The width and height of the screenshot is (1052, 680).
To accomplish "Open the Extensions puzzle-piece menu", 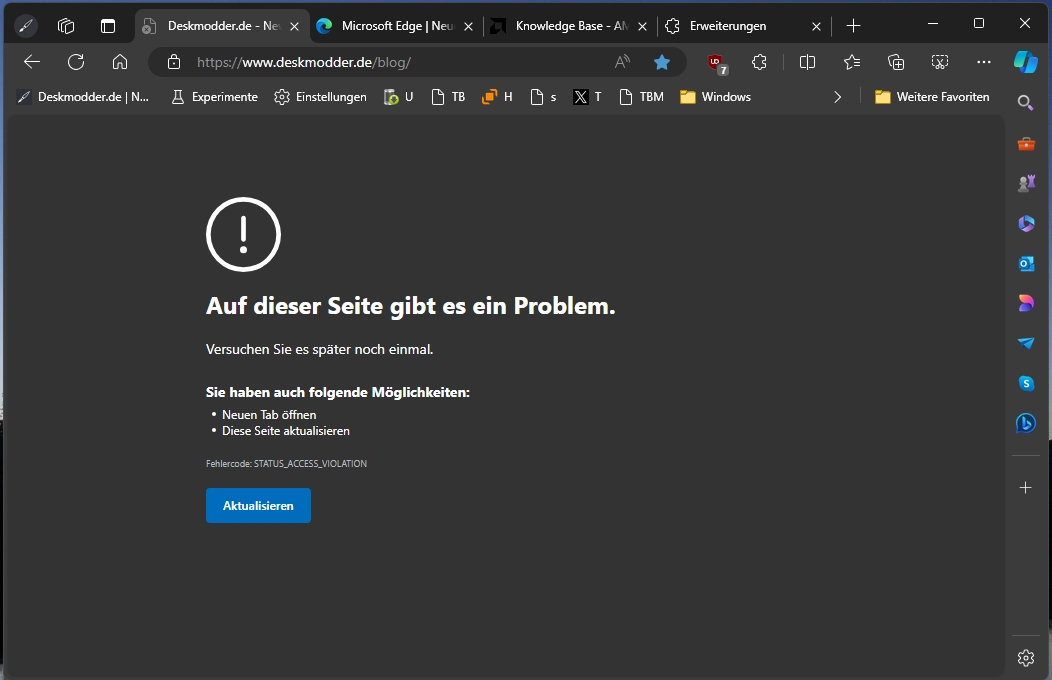I will point(759,62).
